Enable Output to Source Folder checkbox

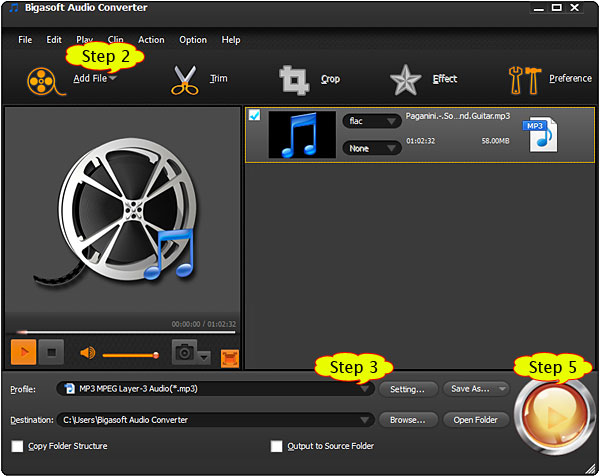(x=276, y=446)
